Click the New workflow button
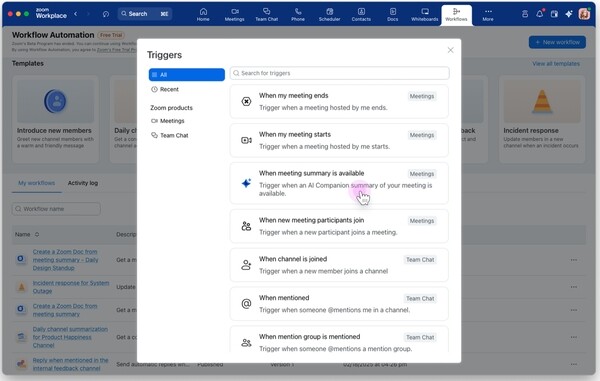 click(557, 42)
